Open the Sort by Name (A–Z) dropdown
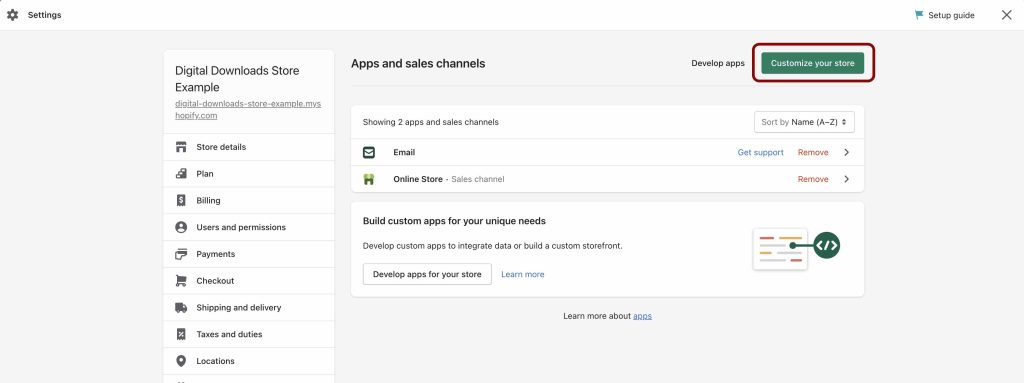 click(x=804, y=122)
